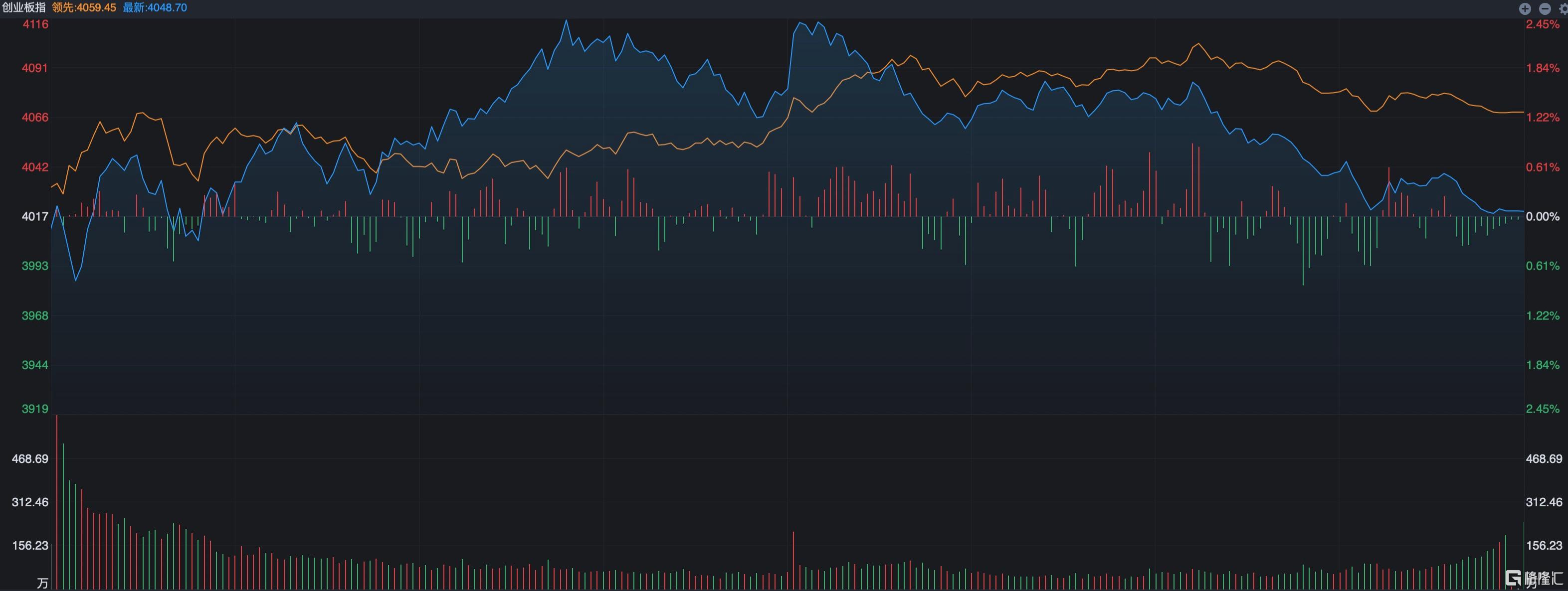This screenshot has height=591, width=1568.
Task: Click 312.46 on the left volume axis
Action: point(30,502)
